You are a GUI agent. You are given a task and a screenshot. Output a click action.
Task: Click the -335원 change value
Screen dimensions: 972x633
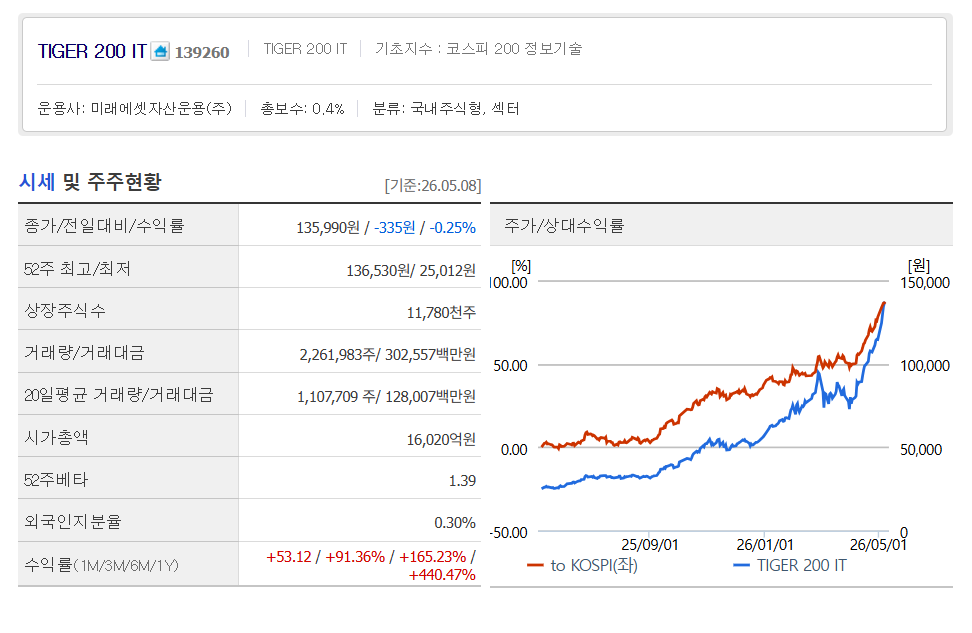tap(394, 228)
